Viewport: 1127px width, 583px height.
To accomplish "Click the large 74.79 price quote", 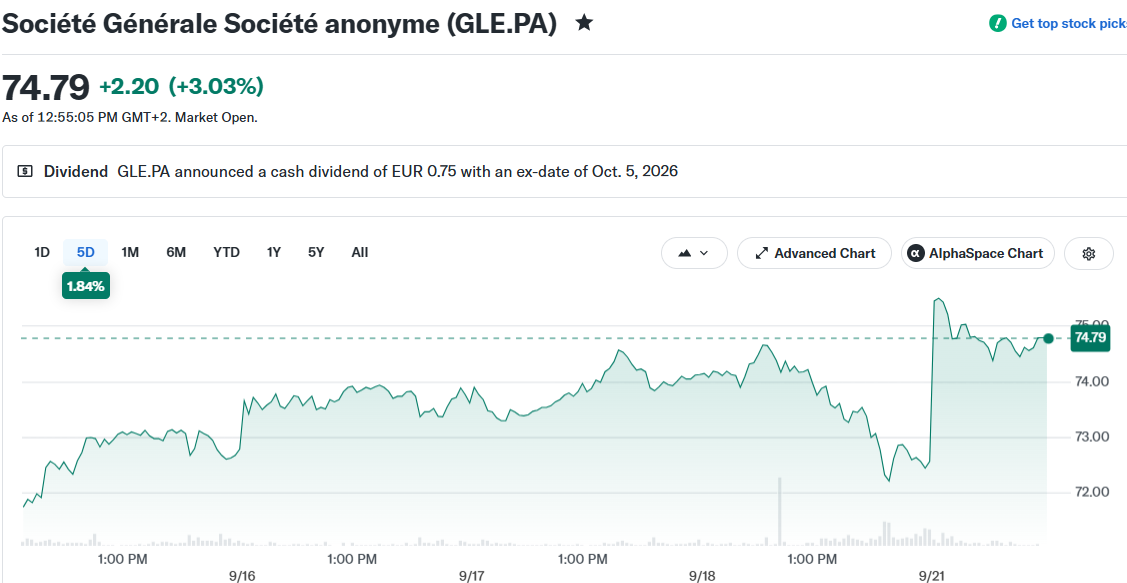I will (46, 87).
